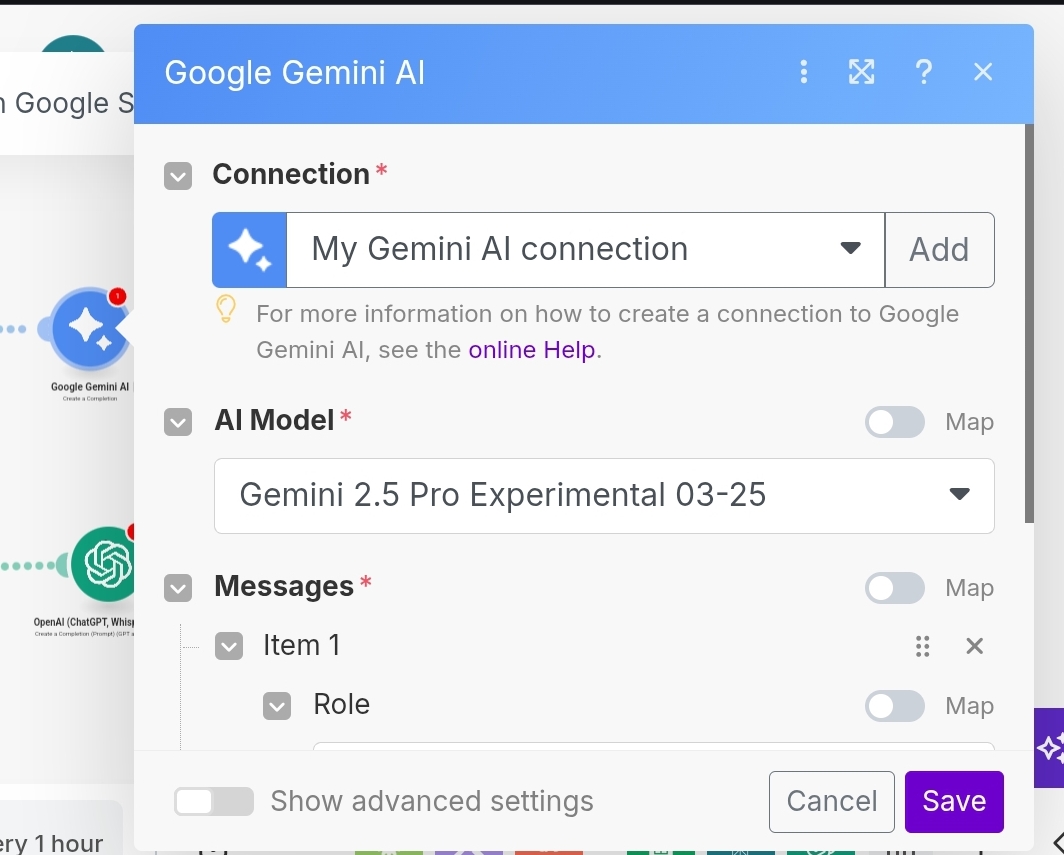Collapse the Messages section
The width and height of the screenshot is (1064, 855).
(178, 588)
